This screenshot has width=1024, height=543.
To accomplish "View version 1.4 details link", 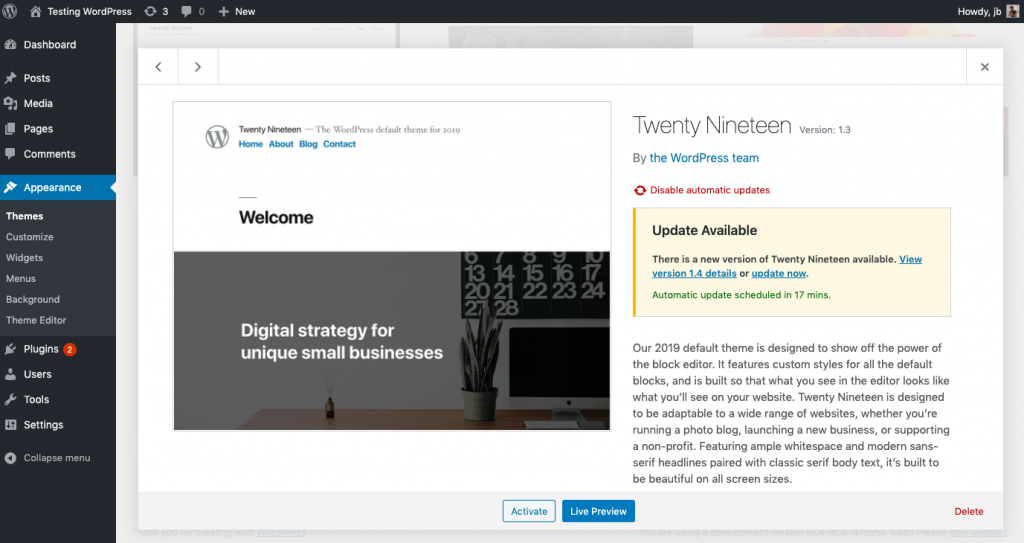I will tap(694, 273).
